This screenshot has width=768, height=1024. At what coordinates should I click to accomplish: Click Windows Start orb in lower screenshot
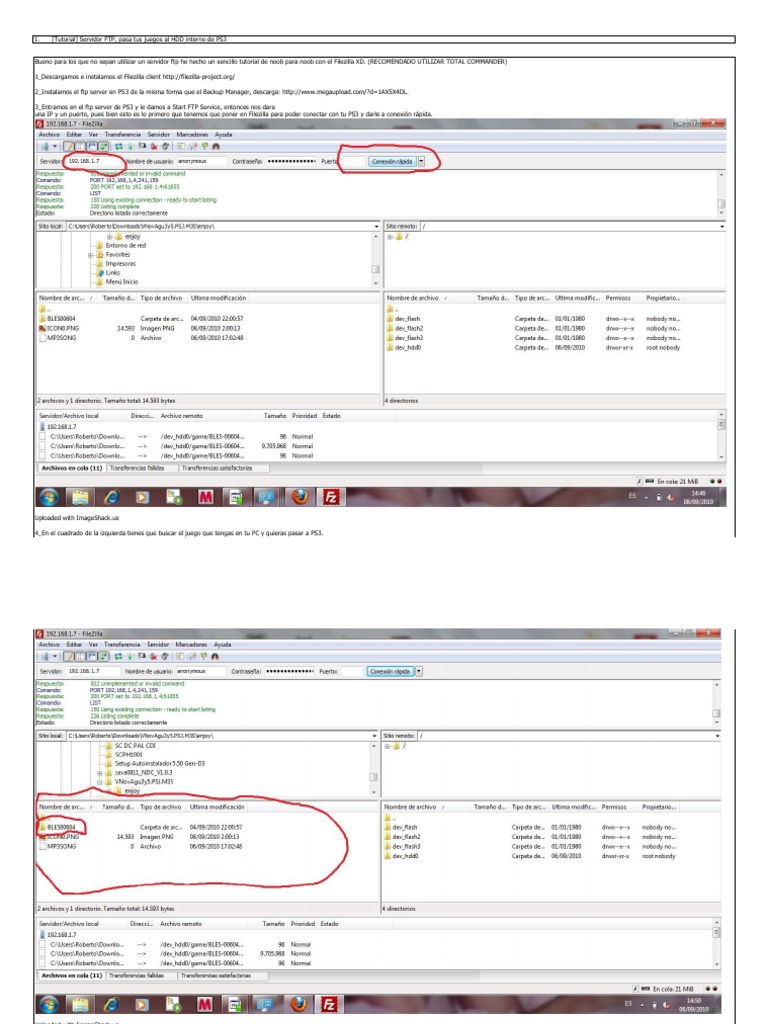[x=47, y=1003]
